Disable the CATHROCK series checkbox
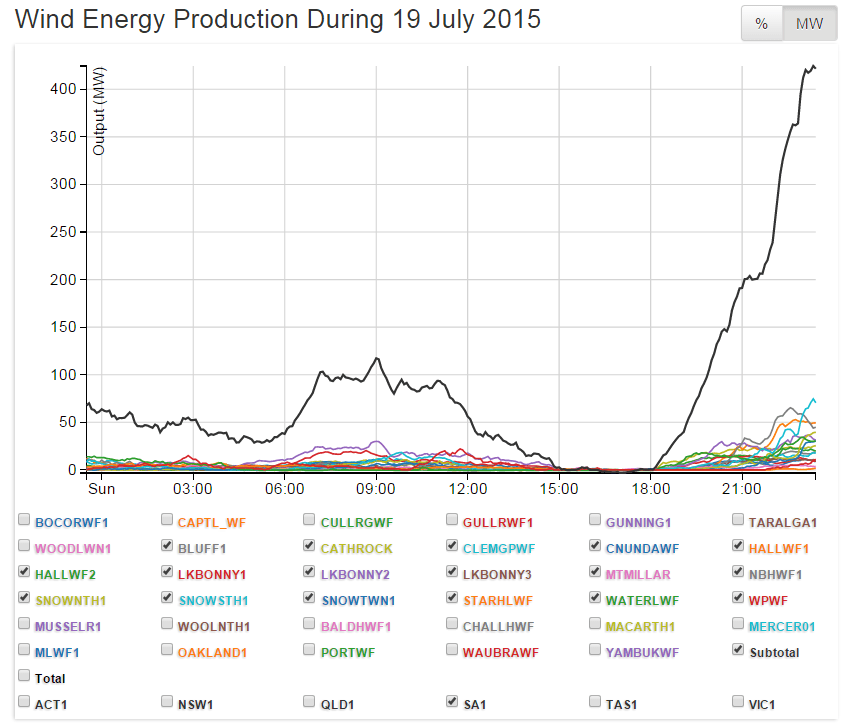The width and height of the screenshot is (846, 725). (310, 546)
